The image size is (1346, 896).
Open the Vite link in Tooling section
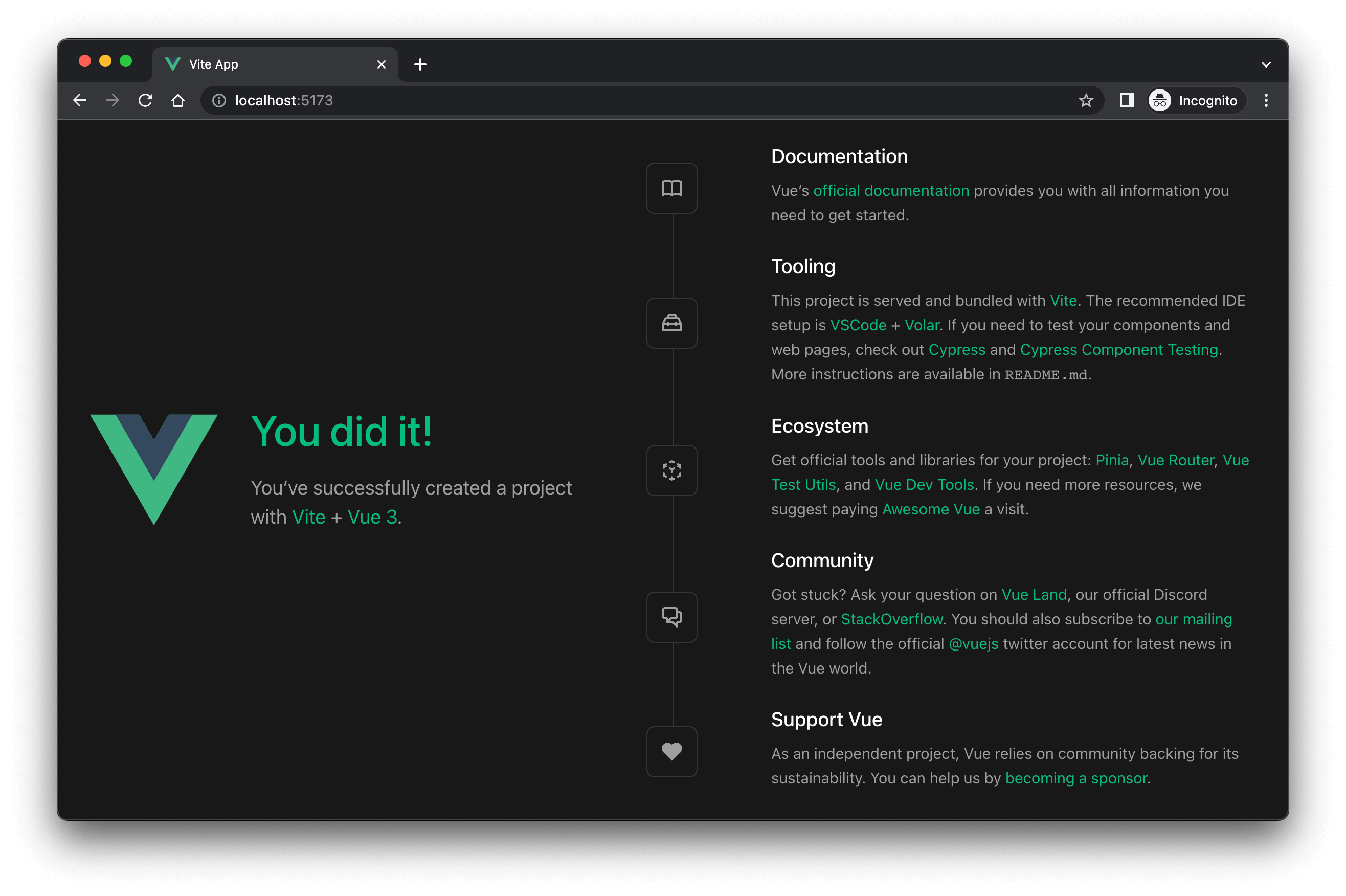click(x=1063, y=301)
